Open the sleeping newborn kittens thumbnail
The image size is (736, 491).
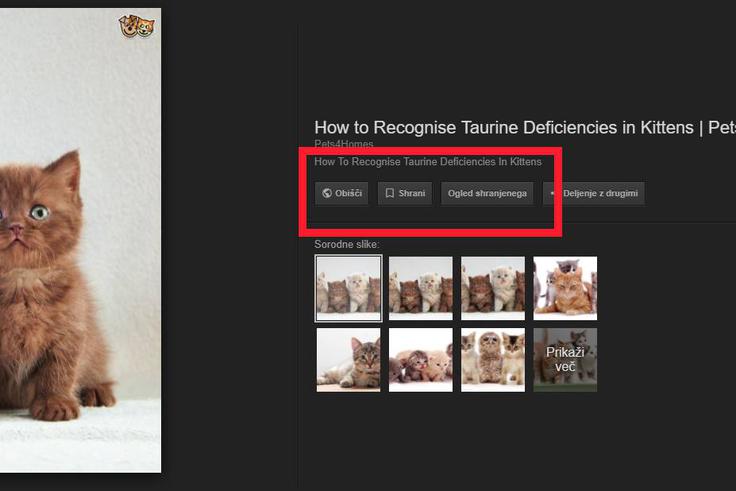tap(421, 360)
